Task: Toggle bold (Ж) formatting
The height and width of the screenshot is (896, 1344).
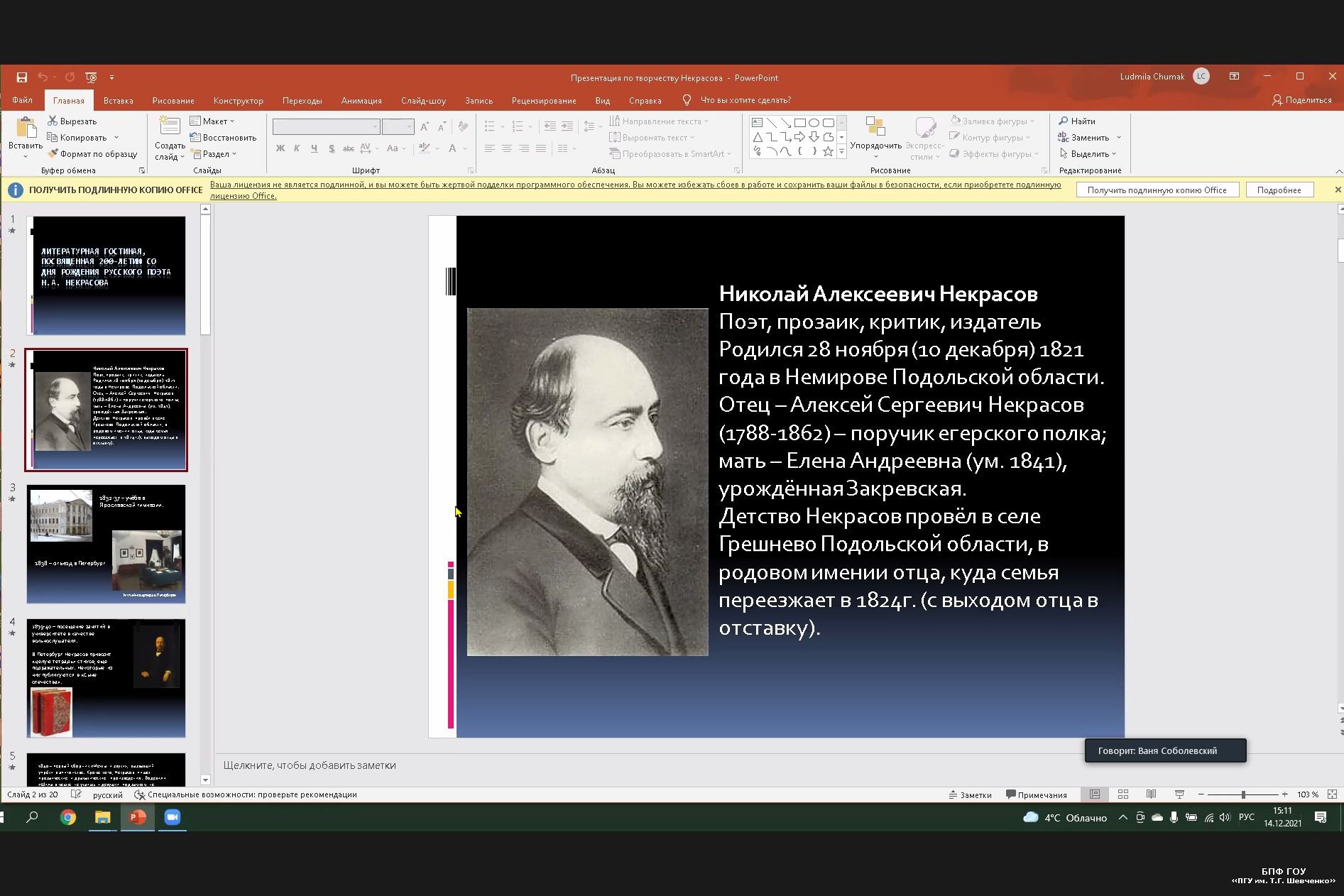Action: 280,148
